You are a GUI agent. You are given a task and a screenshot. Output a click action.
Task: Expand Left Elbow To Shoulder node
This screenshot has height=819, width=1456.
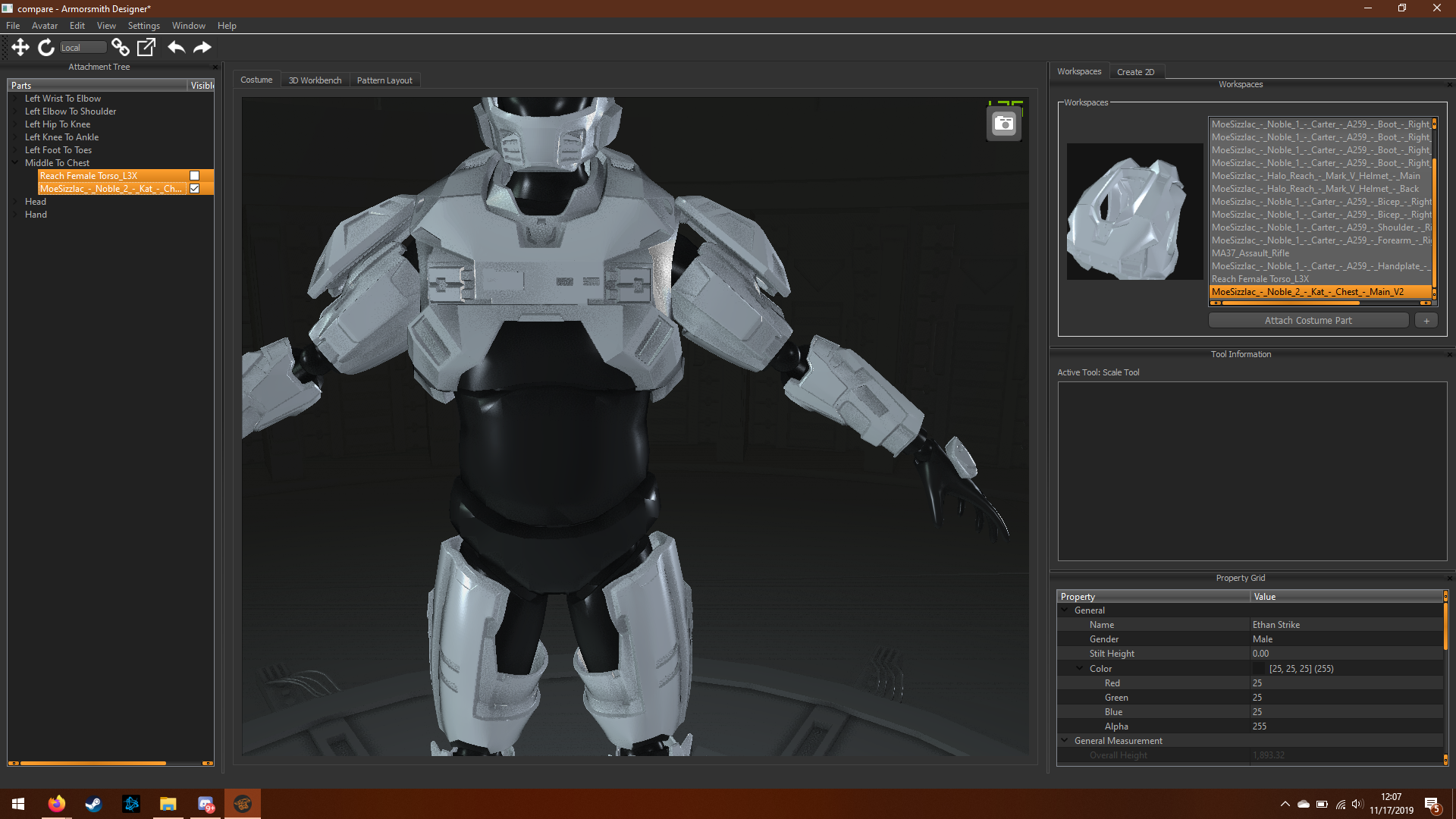coord(15,111)
